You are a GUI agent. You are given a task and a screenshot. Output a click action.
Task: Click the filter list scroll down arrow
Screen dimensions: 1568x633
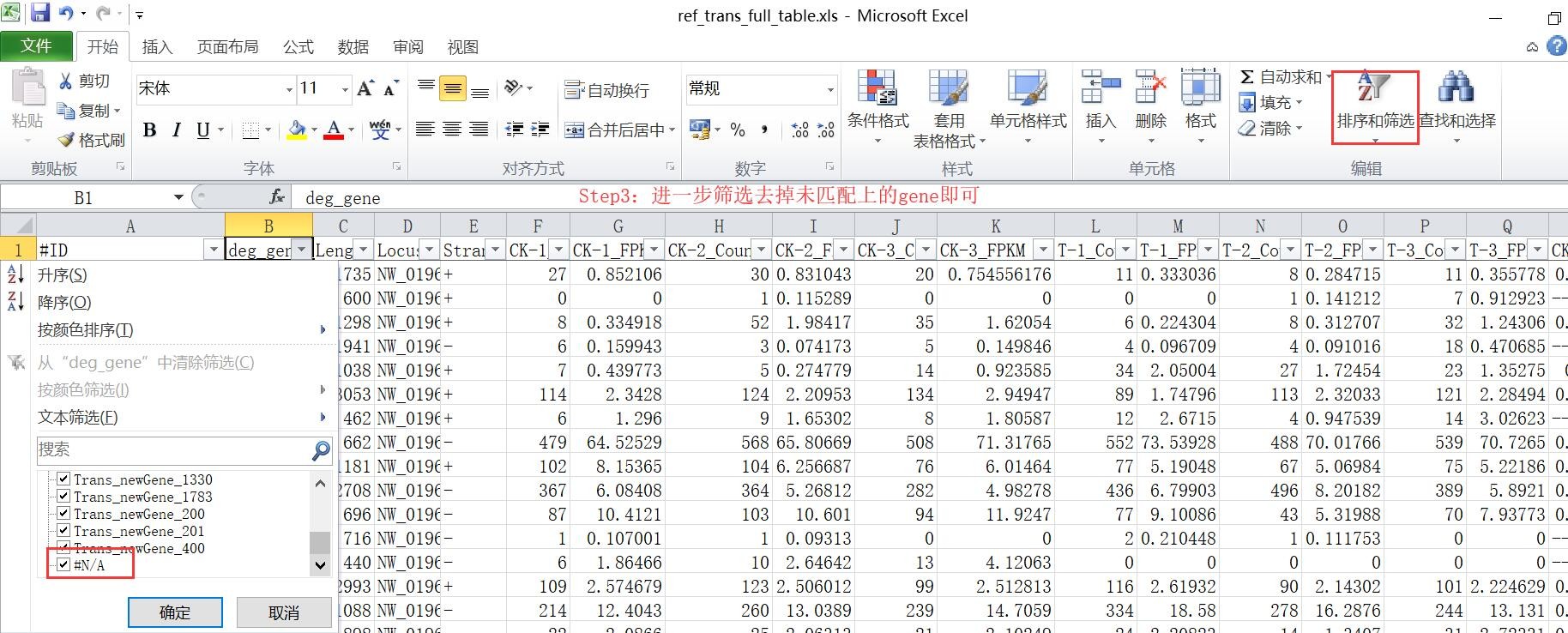pyautogui.click(x=320, y=565)
